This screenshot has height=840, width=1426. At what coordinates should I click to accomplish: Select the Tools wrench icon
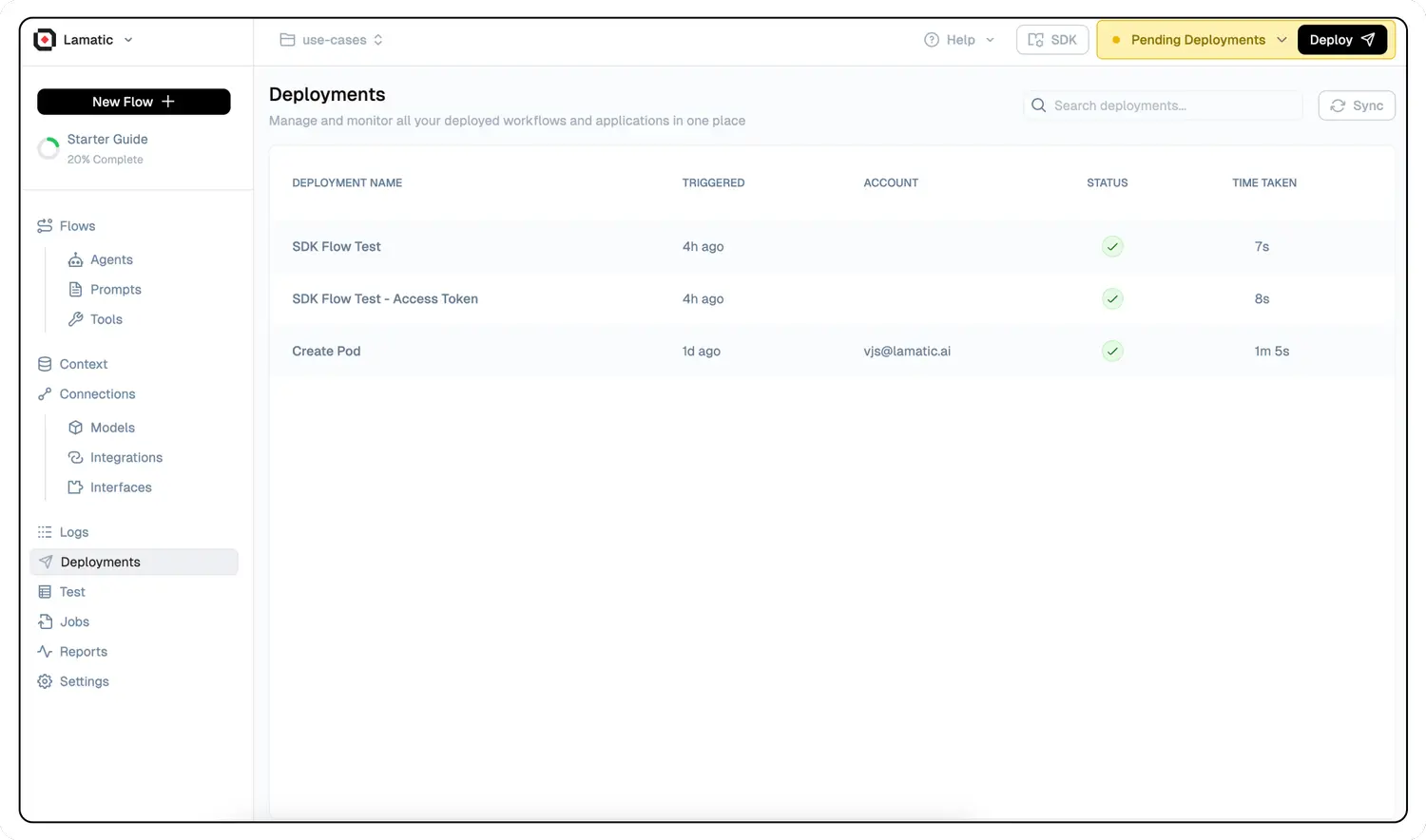click(75, 319)
